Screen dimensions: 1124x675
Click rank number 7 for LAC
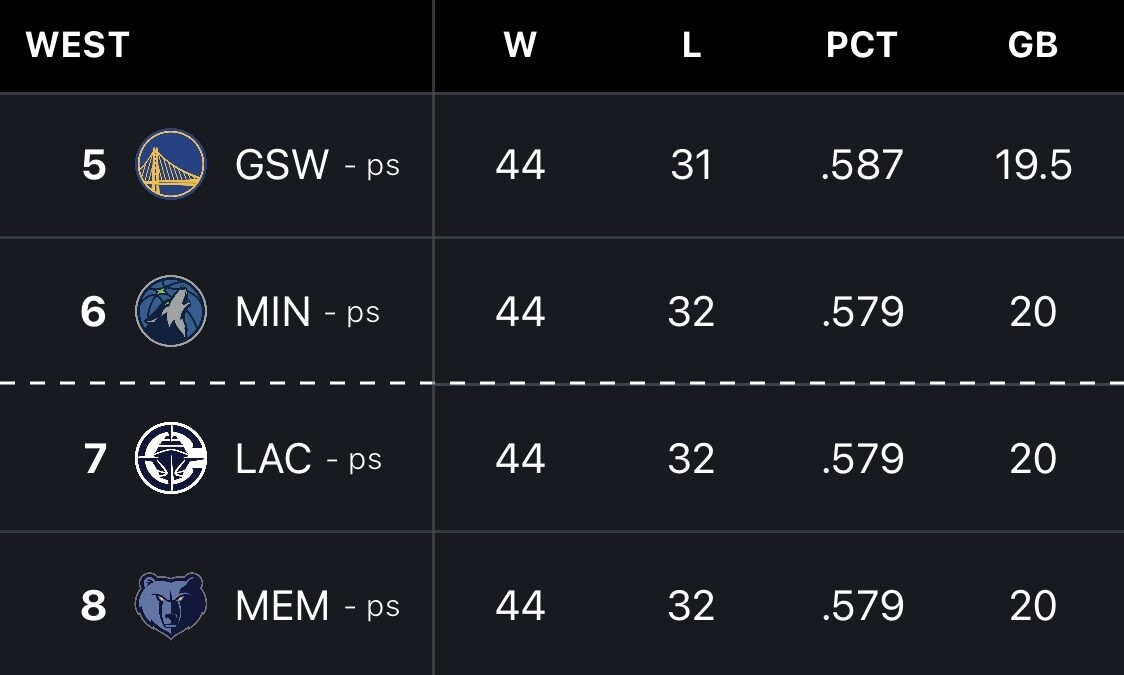tap(94, 459)
